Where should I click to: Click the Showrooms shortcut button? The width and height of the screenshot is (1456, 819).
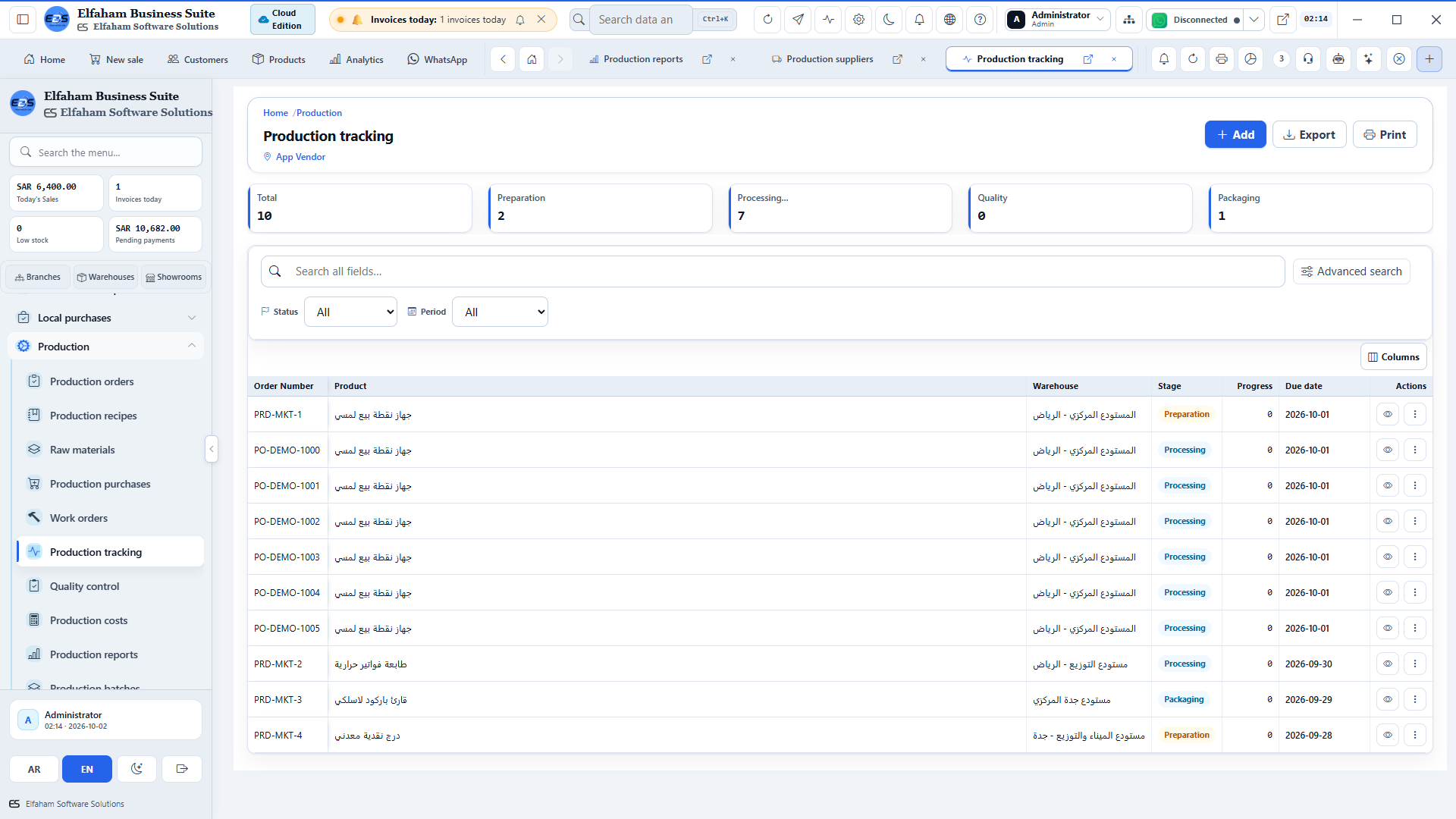tap(174, 278)
